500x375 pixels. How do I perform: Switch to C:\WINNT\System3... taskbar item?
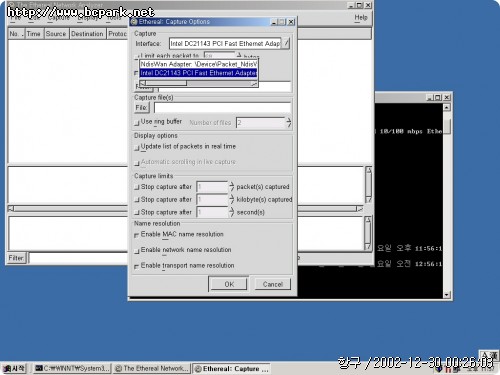pyautogui.click(x=72, y=368)
